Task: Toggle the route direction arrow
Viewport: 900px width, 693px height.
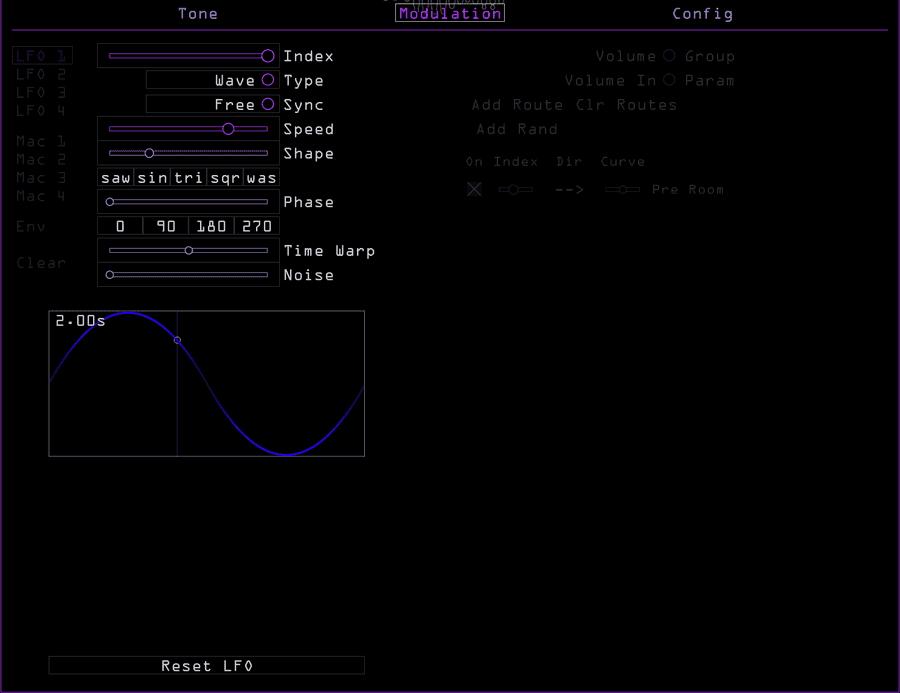Action: [569, 189]
